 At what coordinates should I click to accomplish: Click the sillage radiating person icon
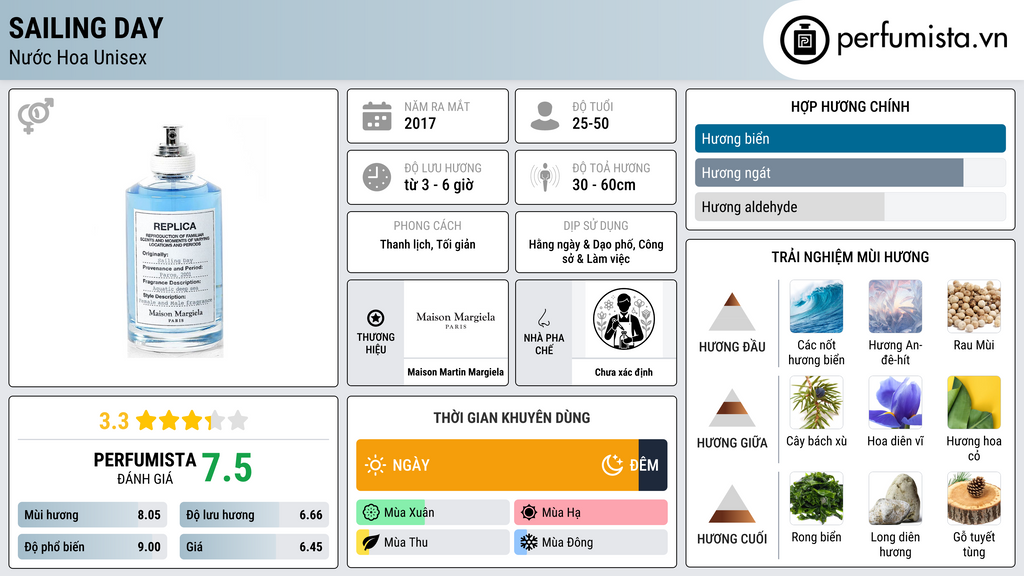coord(545,177)
